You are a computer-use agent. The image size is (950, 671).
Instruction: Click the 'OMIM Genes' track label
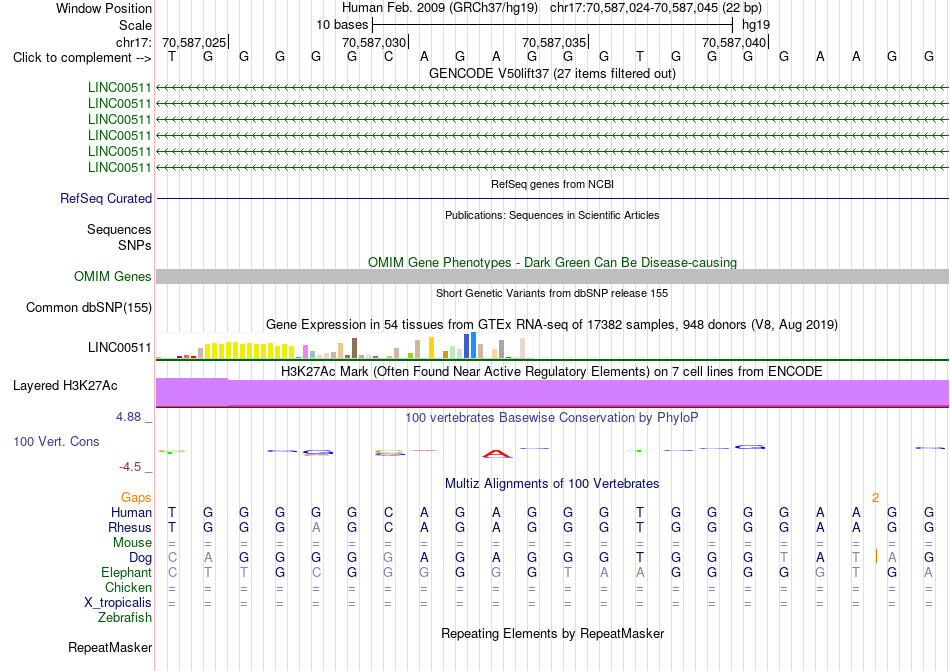pyautogui.click(x=113, y=277)
